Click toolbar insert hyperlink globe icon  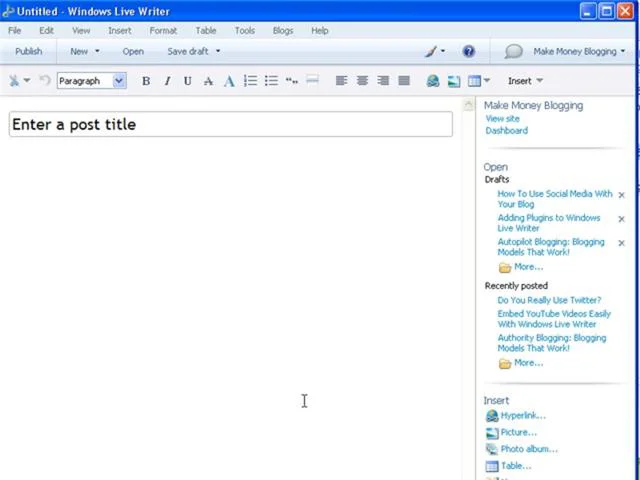[x=433, y=81]
